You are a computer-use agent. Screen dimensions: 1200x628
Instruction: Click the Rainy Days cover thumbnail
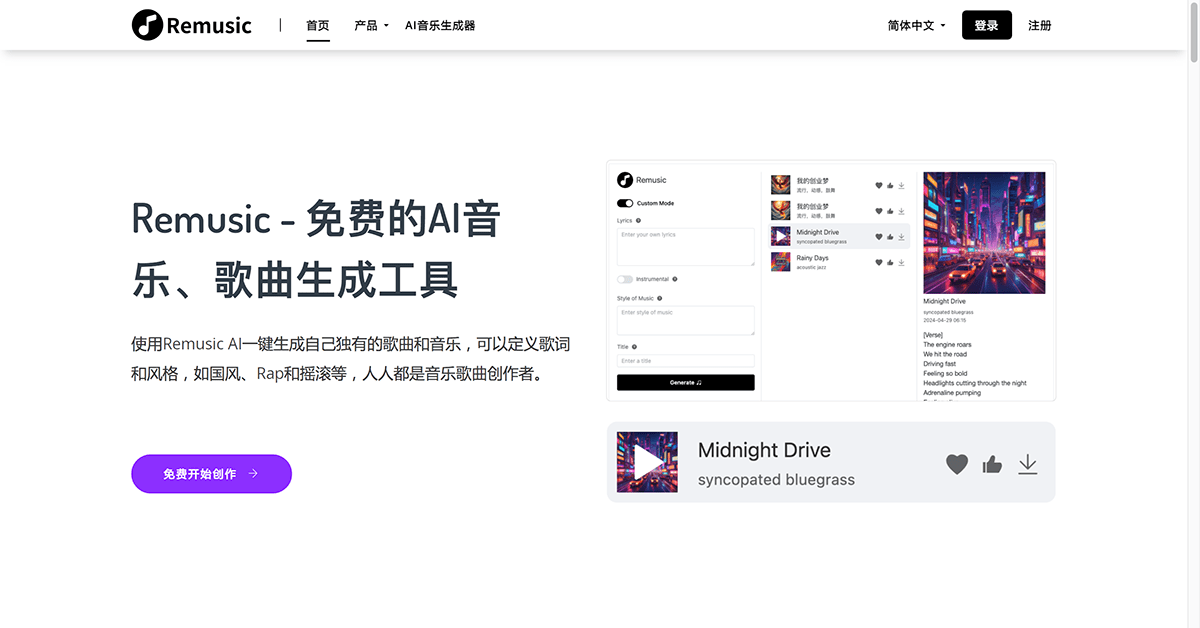pos(781,262)
